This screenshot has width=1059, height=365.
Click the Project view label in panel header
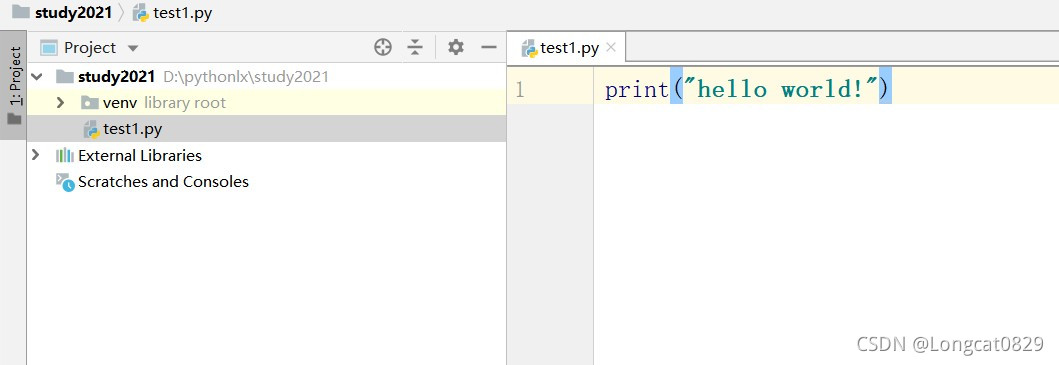point(91,48)
